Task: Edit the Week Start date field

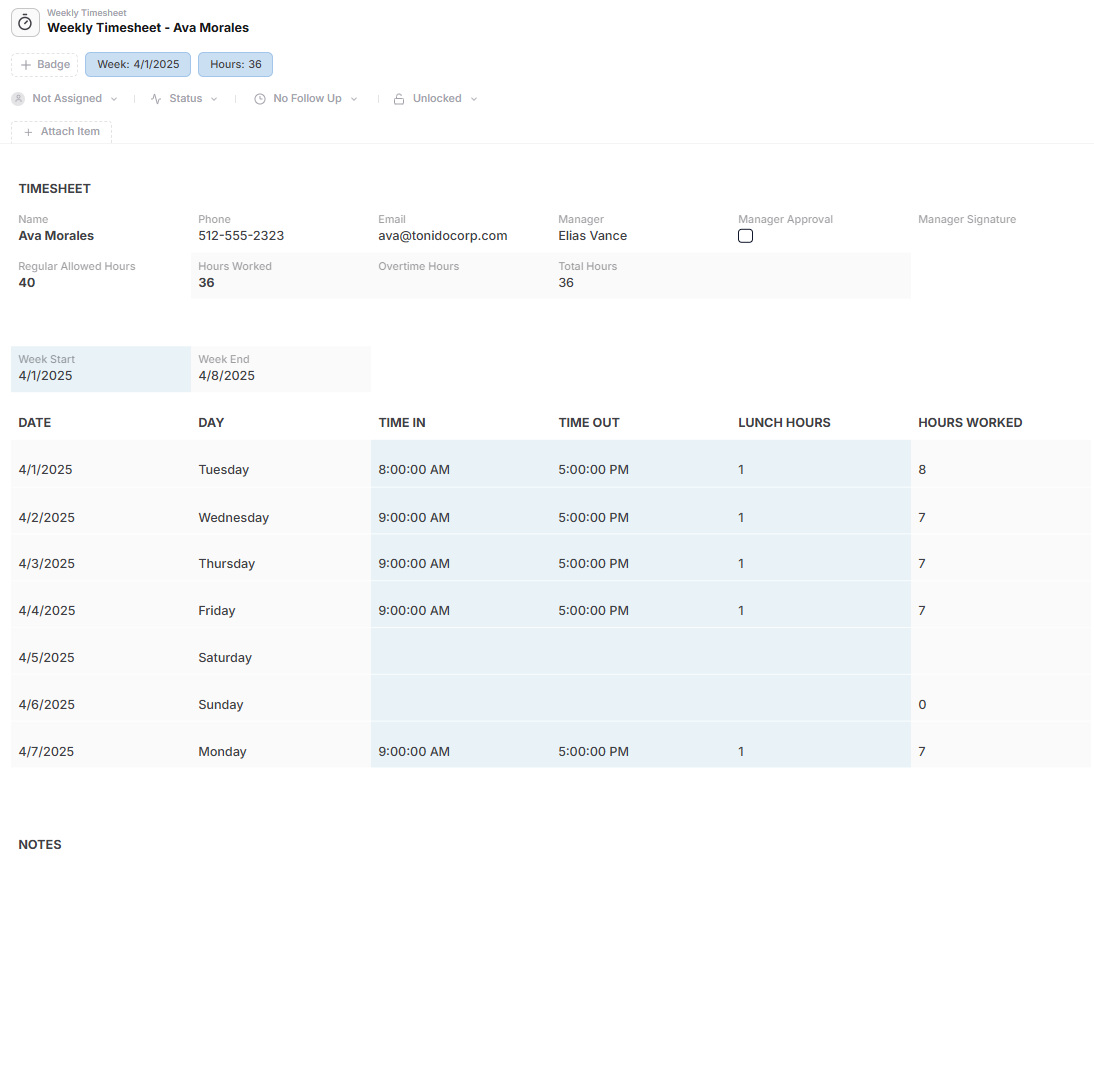Action: pyautogui.click(x=101, y=368)
